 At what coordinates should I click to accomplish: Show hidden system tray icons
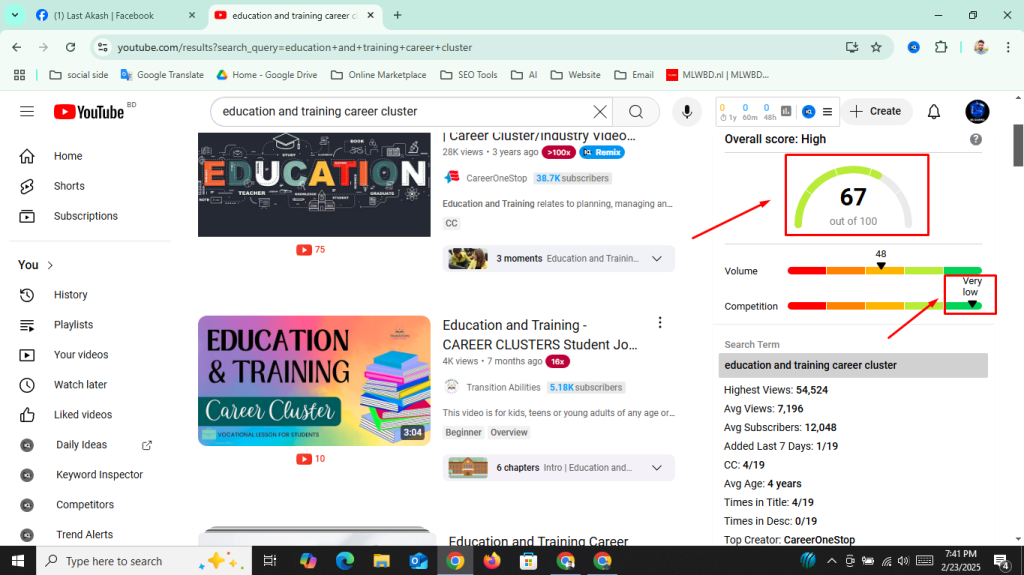(x=831, y=561)
